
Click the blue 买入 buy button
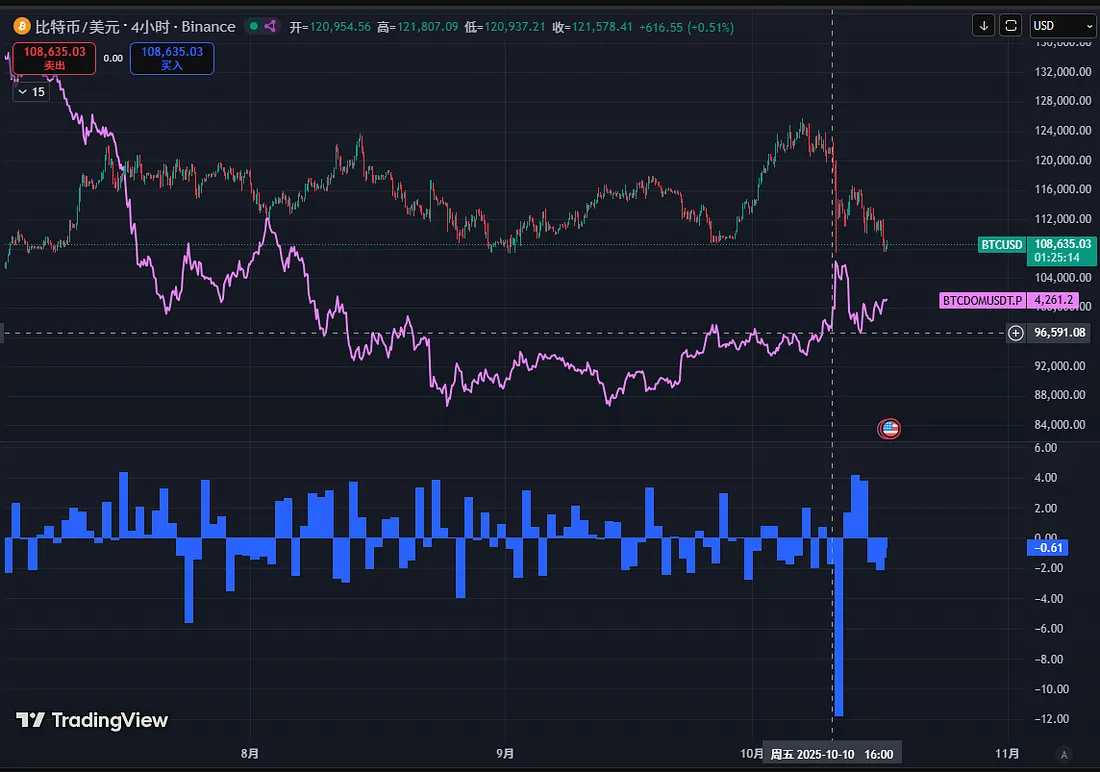171,58
